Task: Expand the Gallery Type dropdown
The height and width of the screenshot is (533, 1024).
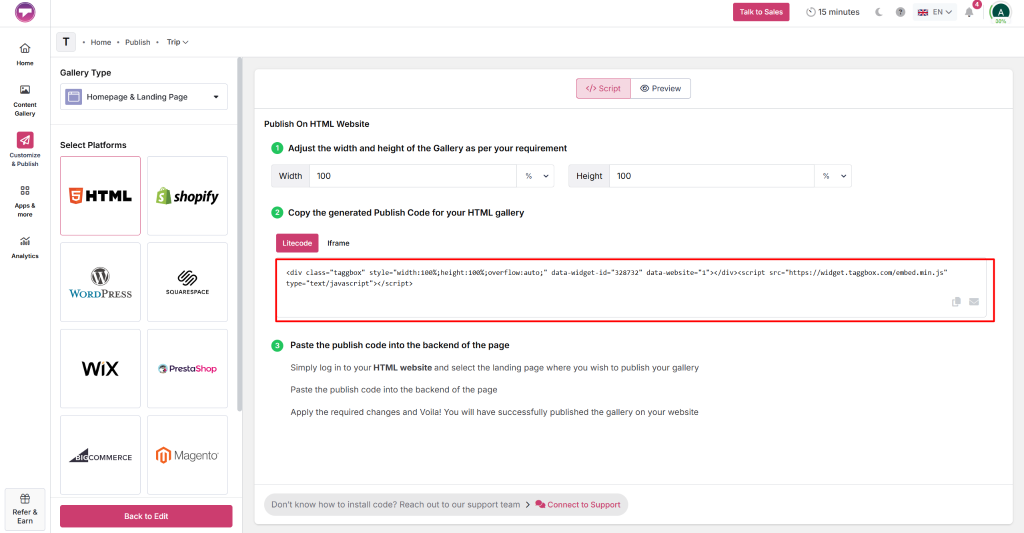Action: (144, 97)
